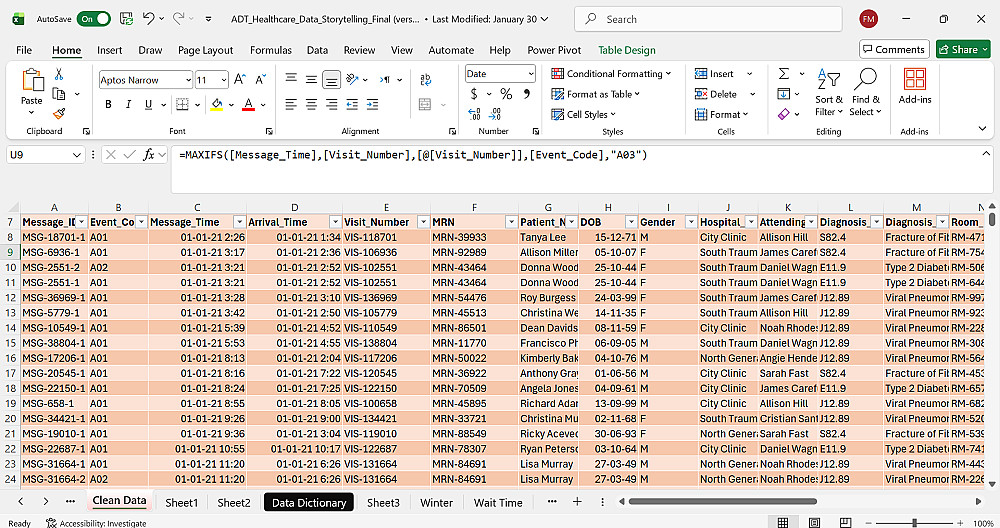Open the Comments pane button

point(893,49)
